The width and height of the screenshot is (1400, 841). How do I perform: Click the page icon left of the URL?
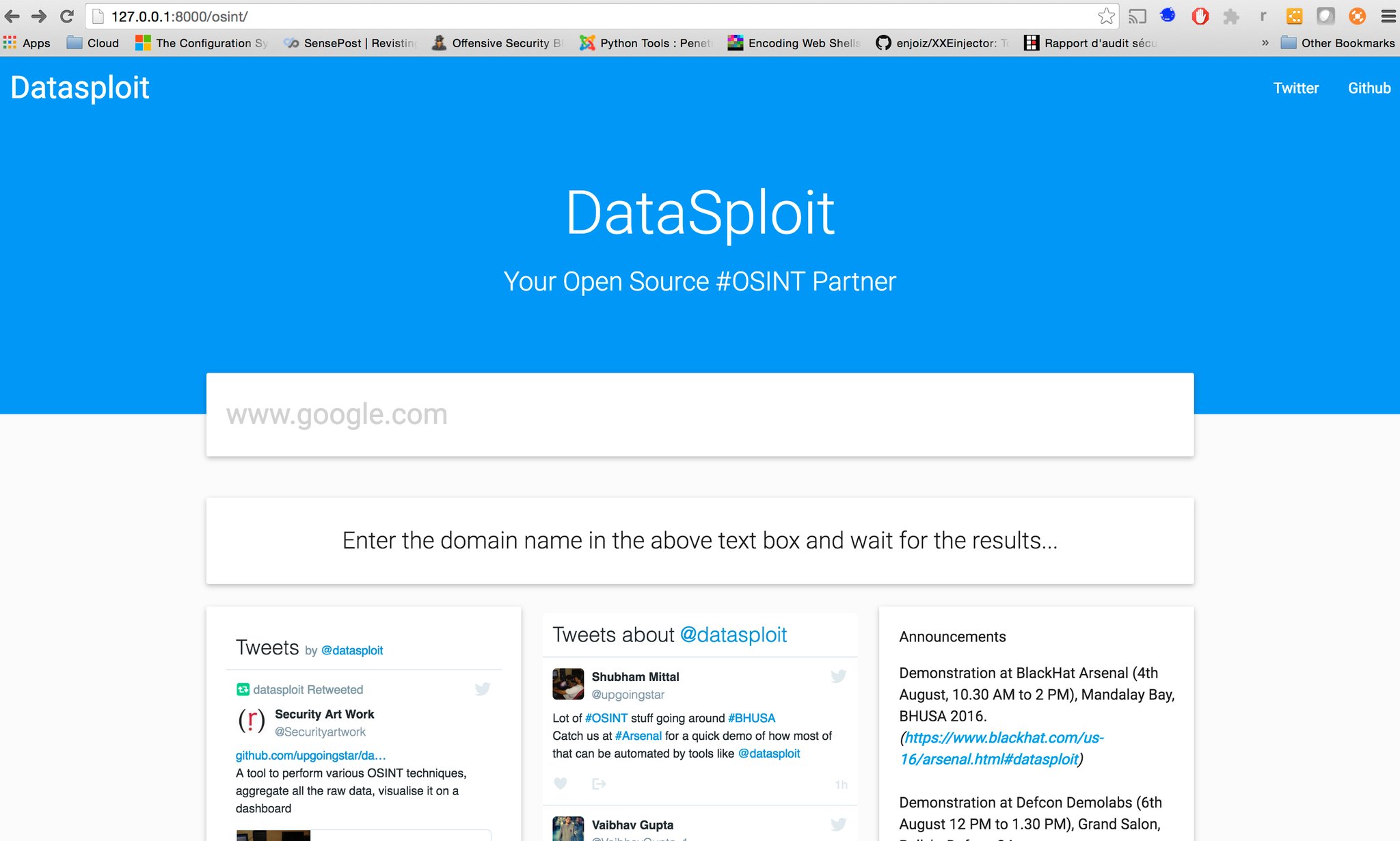[x=97, y=16]
